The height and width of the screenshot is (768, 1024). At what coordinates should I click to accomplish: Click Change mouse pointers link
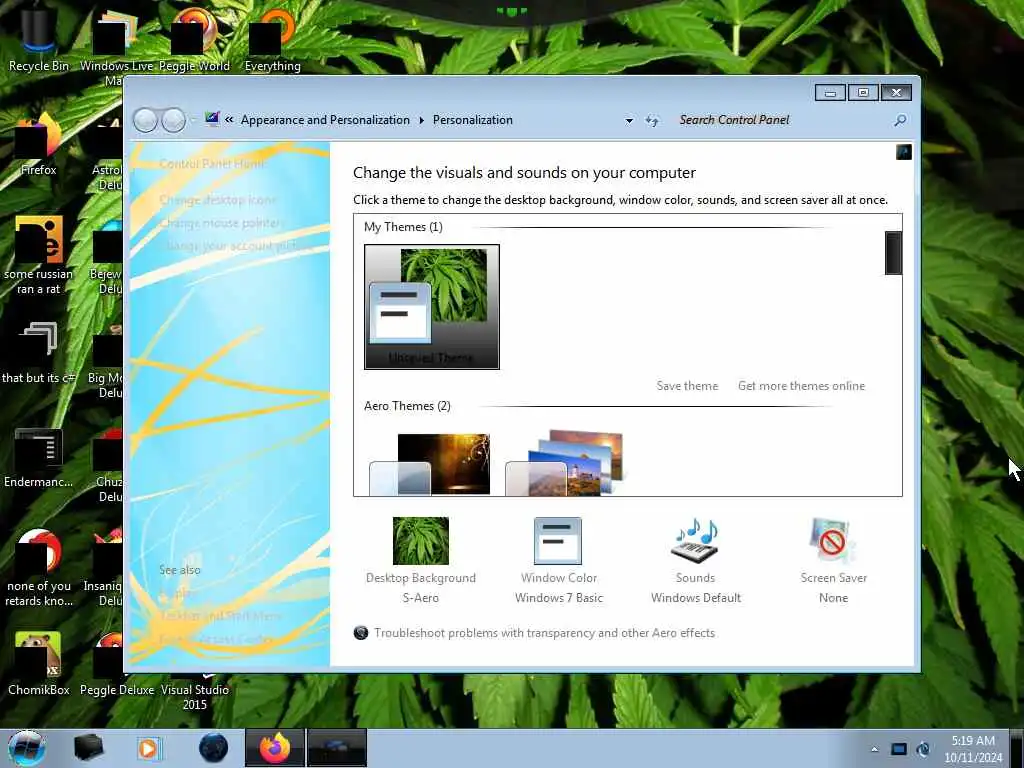221,223
